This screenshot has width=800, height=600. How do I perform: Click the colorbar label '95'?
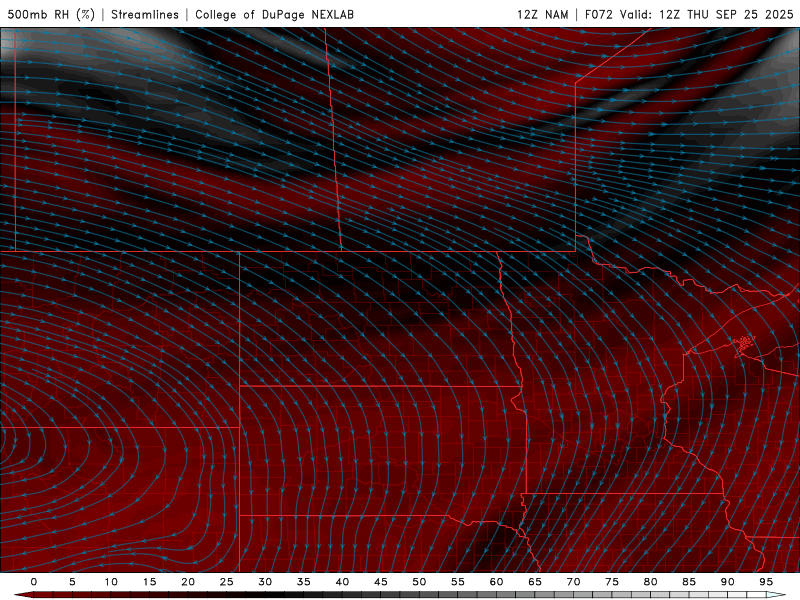(x=766, y=582)
